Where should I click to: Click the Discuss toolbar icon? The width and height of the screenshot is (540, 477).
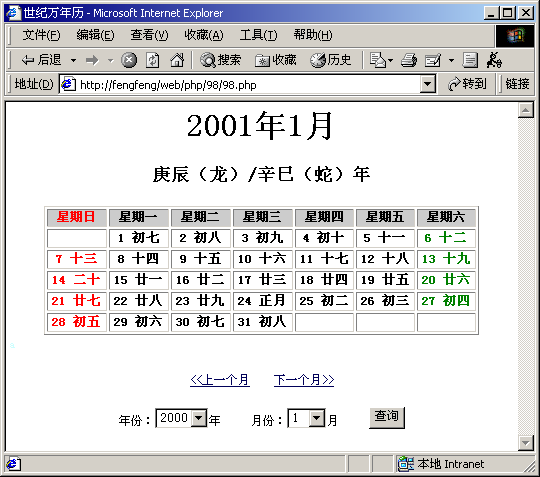coord(470,60)
